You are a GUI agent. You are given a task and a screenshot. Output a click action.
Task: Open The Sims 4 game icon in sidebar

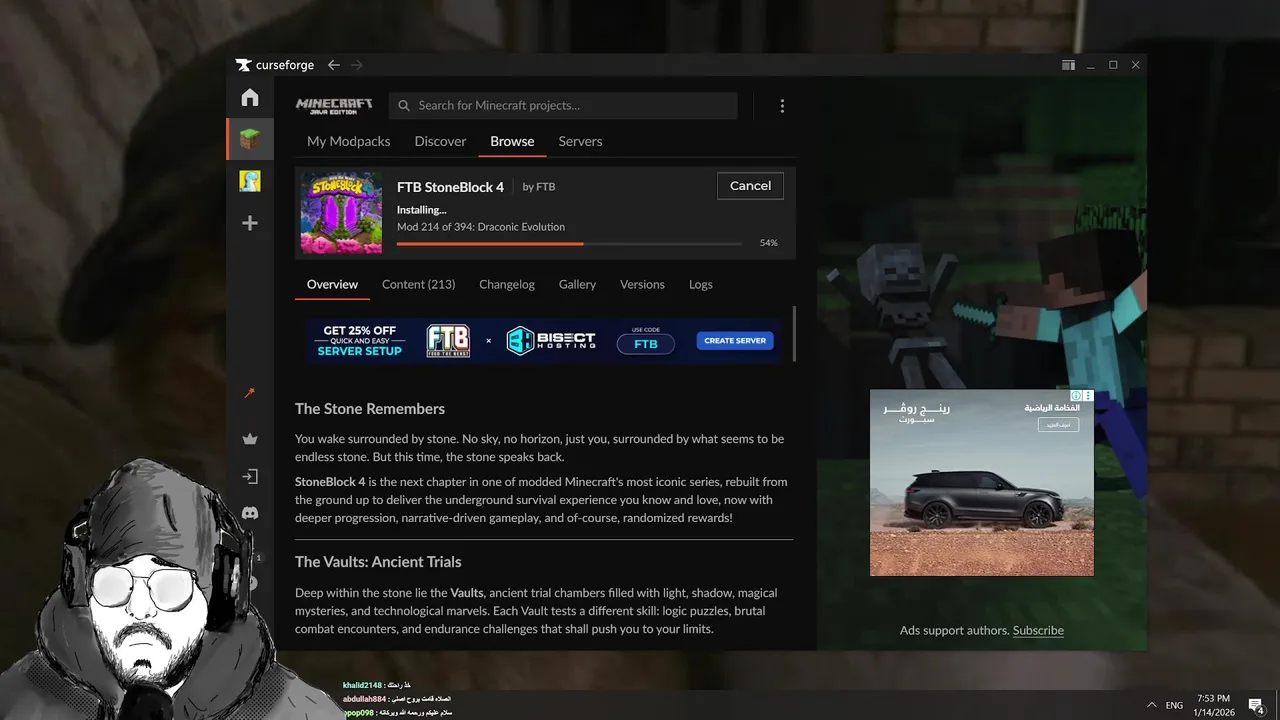tap(250, 181)
